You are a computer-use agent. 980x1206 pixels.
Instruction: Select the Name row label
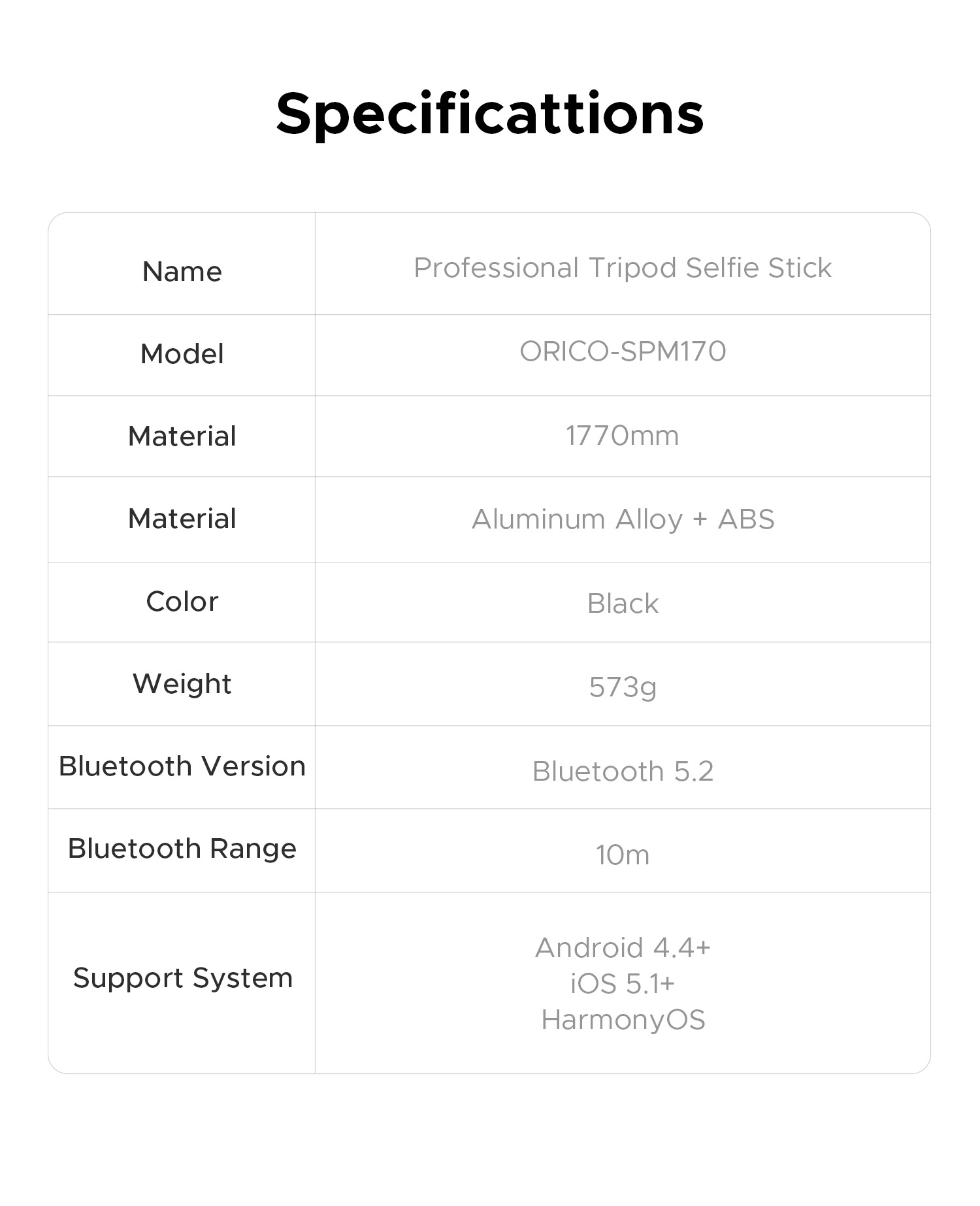point(182,271)
